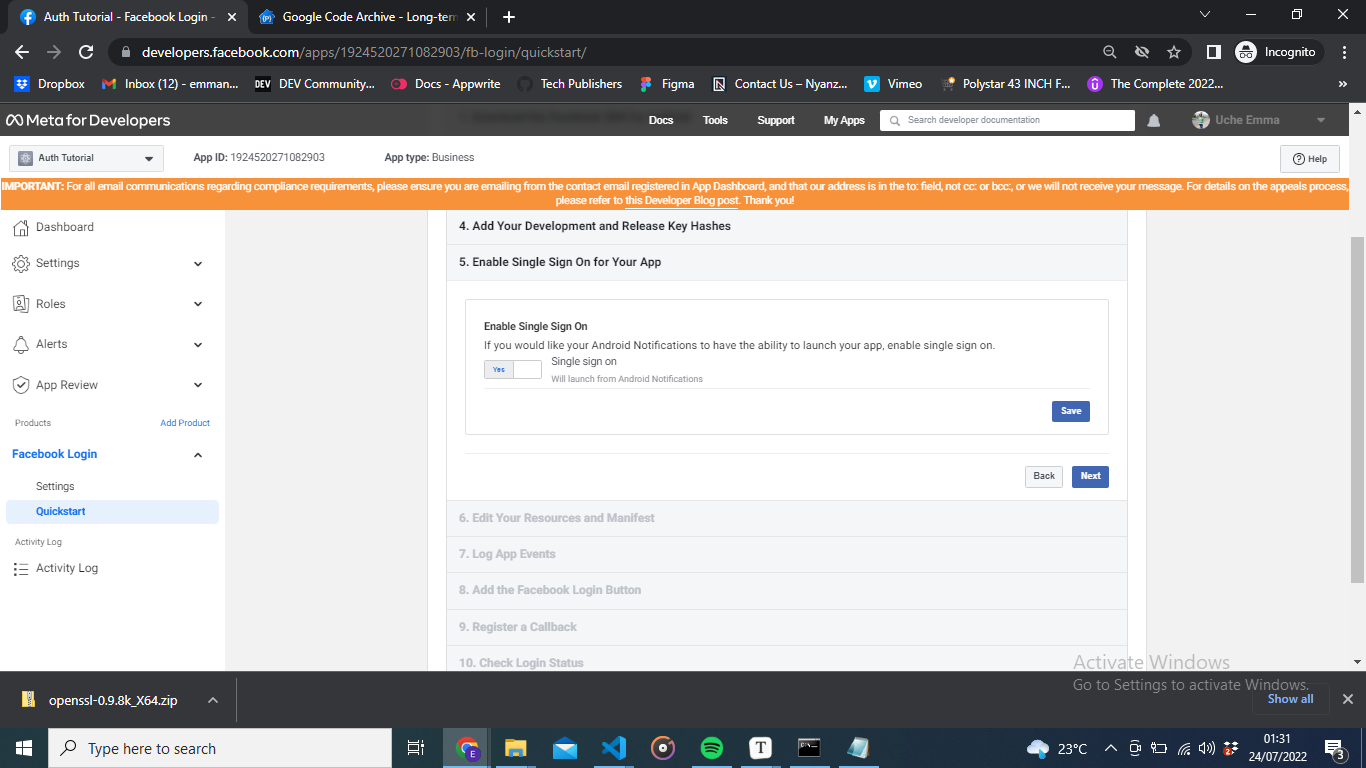Toggle the Single sign on Yes switch
The width and height of the screenshot is (1366, 768).
(x=513, y=370)
